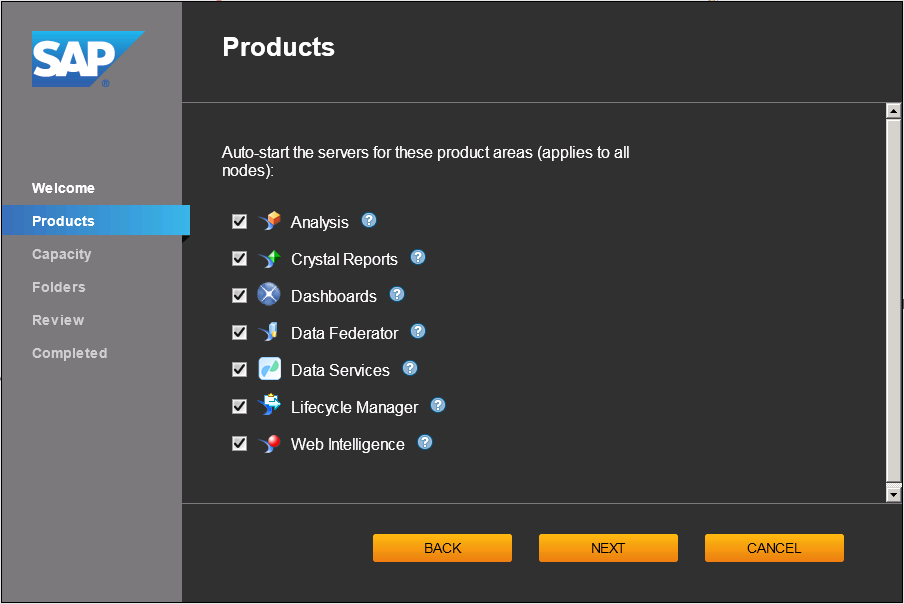Uncheck the Web Intelligence checkbox
Screen dimensions: 904x604
239,443
